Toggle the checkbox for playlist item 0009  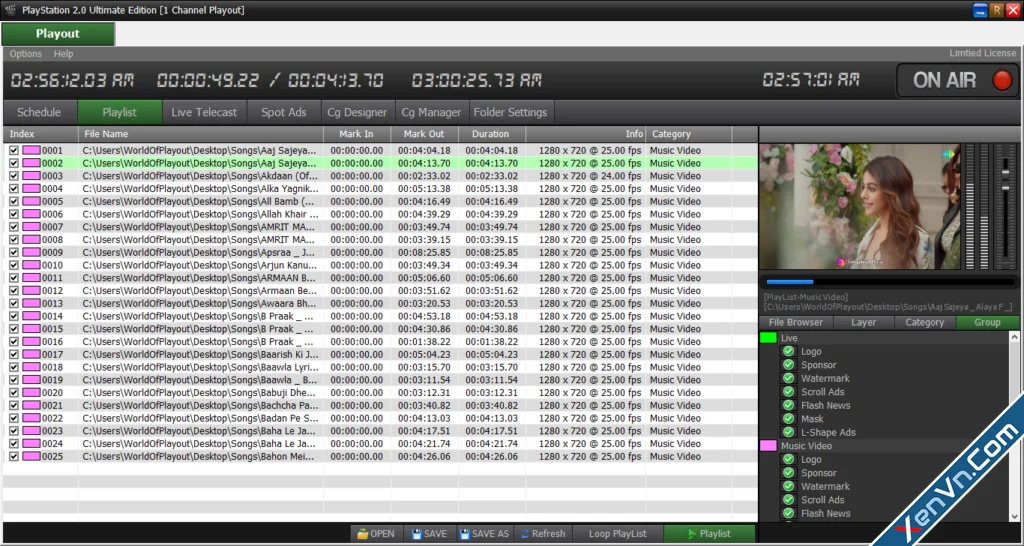pyautogui.click(x=14, y=252)
